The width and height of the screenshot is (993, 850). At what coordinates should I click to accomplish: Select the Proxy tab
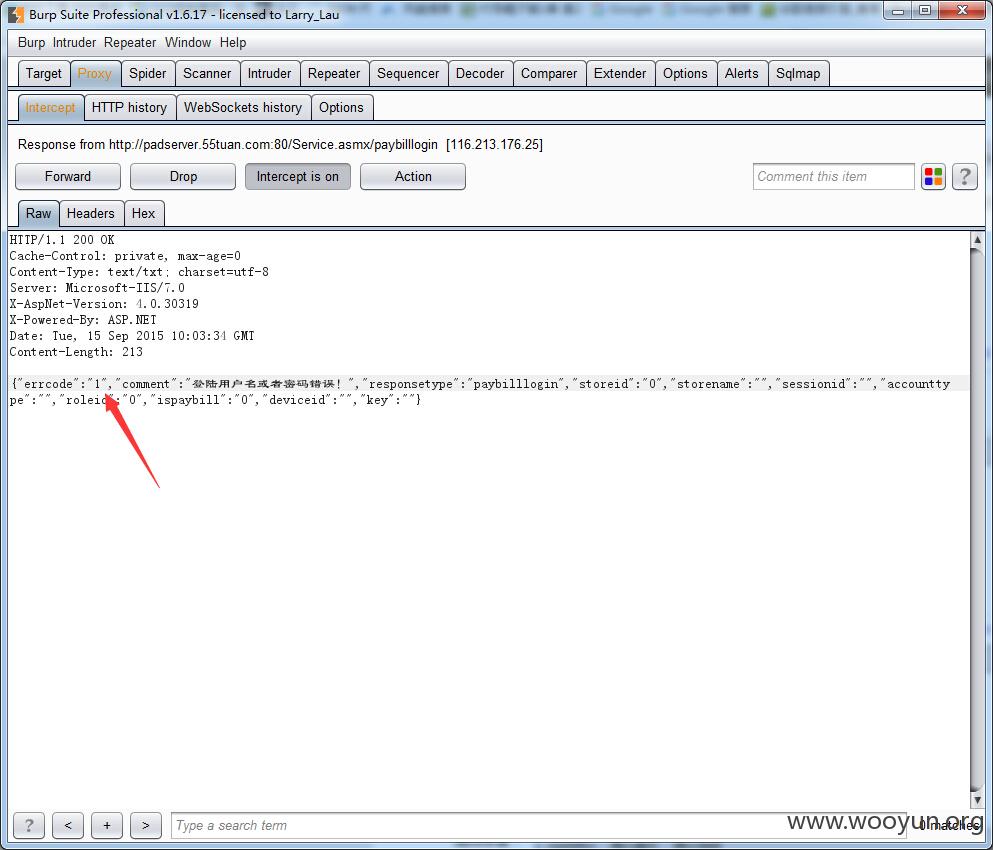coord(95,73)
